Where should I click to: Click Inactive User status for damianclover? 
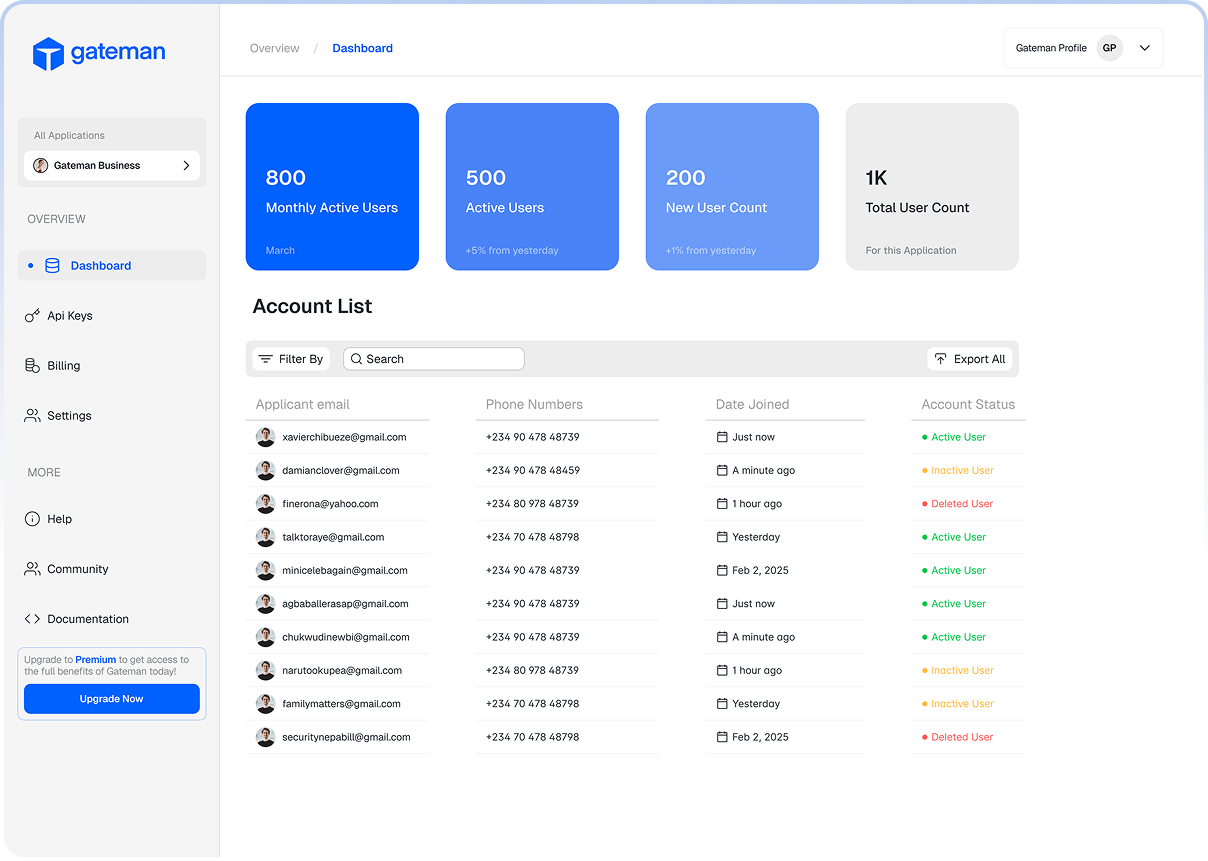click(x=962, y=471)
